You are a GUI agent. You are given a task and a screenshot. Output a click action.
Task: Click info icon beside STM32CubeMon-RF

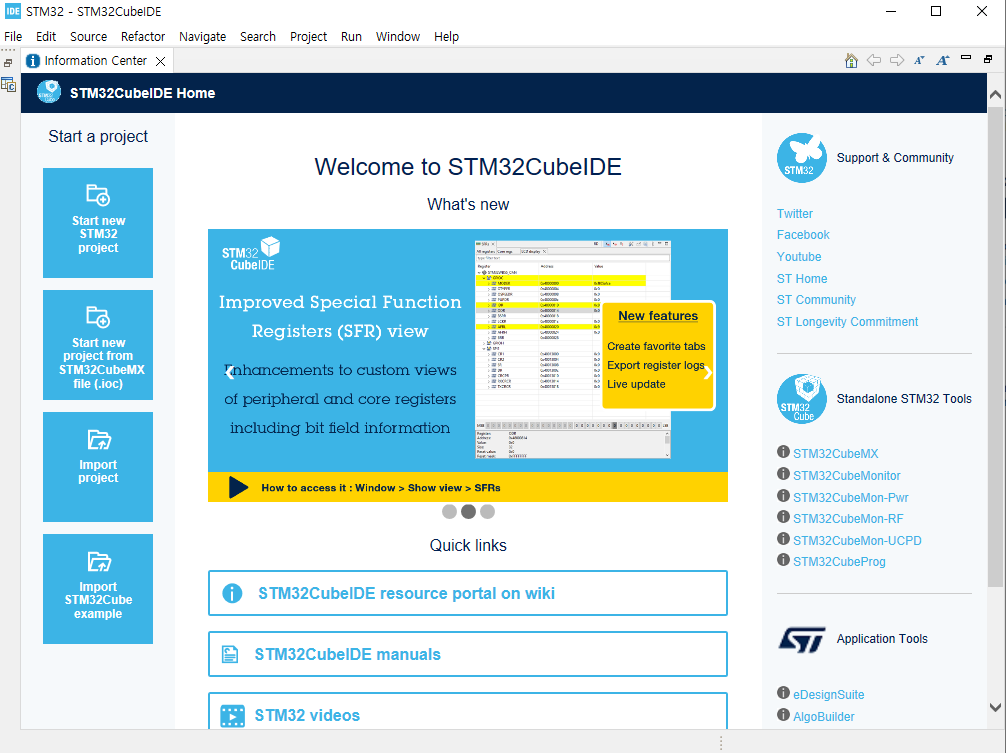783,516
